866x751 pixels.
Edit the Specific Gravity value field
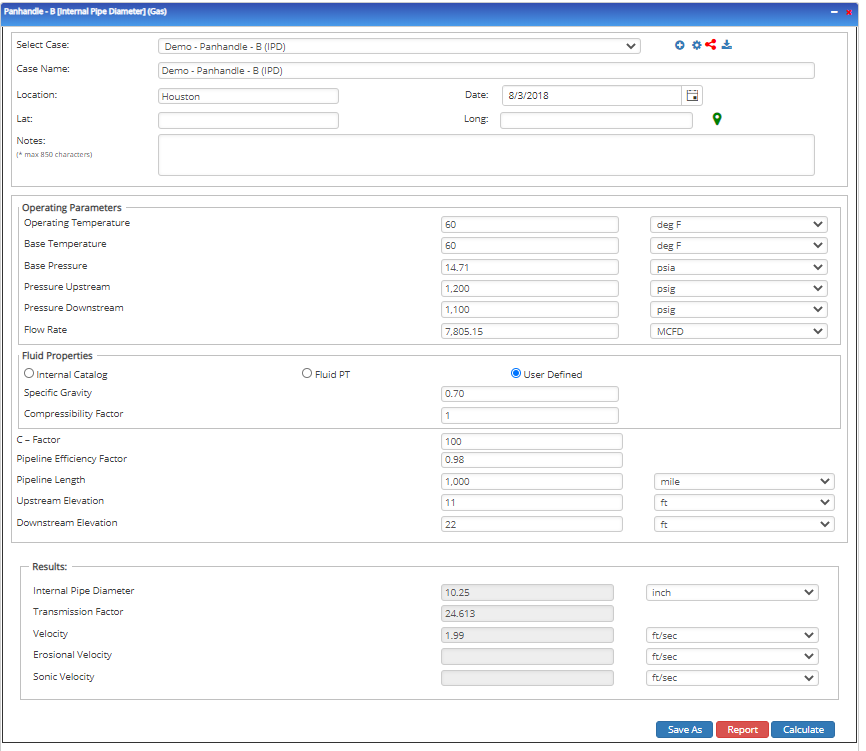(x=530, y=394)
